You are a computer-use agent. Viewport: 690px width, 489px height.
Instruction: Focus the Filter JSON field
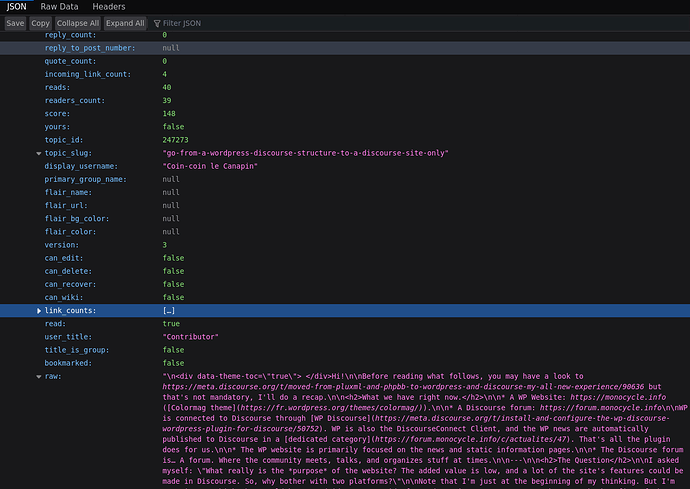[182, 23]
